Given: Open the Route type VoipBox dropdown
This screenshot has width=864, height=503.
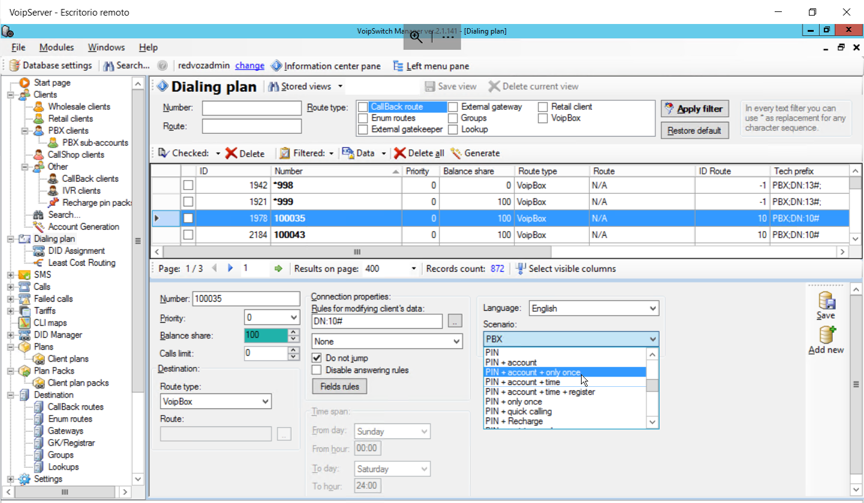Looking at the screenshot, I should [265, 402].
